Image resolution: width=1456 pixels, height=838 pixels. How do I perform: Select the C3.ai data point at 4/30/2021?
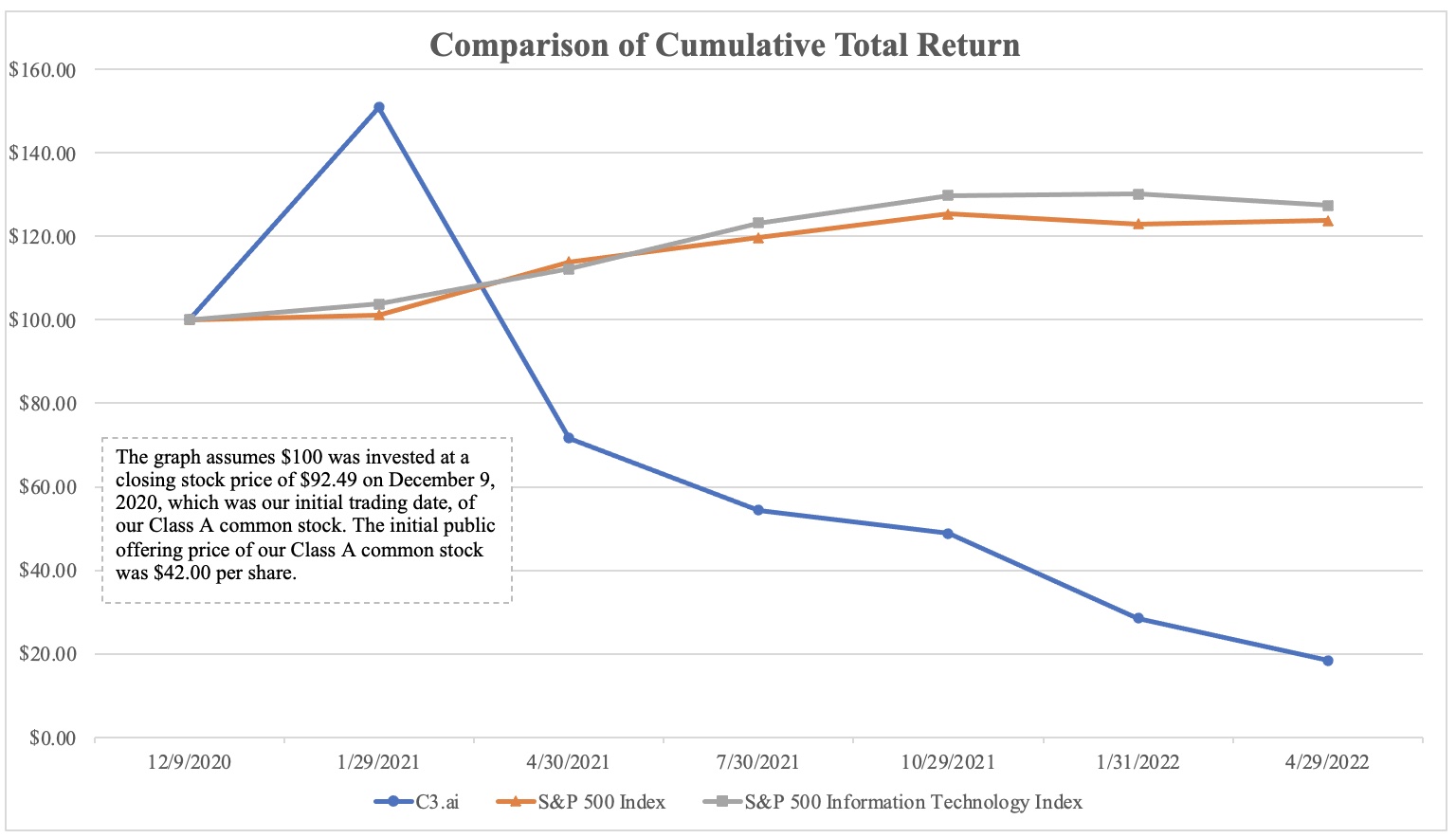click(569, 438)
